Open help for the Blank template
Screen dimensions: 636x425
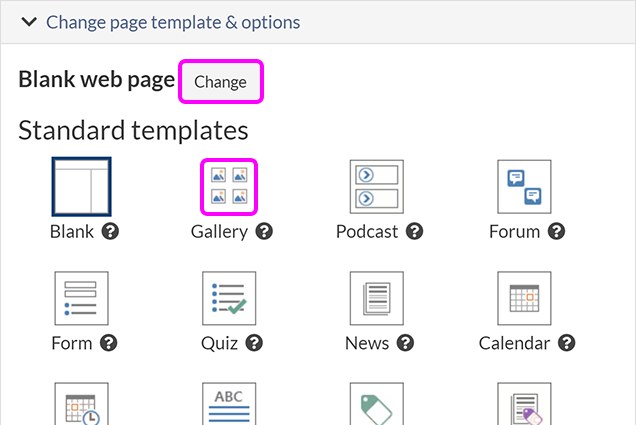(111, 232)
